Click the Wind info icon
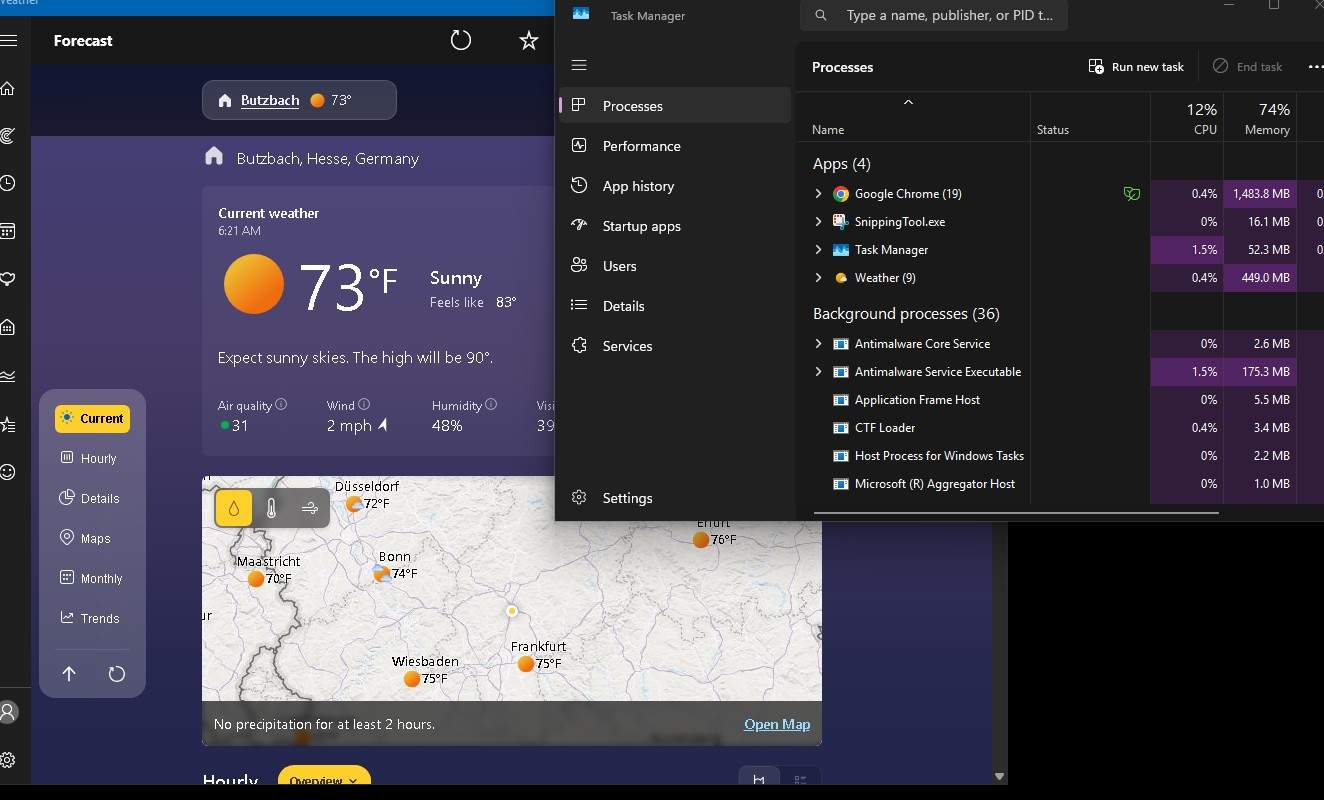Image resolution: width=1324 pixels, height=800 pixels. coord(364,405)
